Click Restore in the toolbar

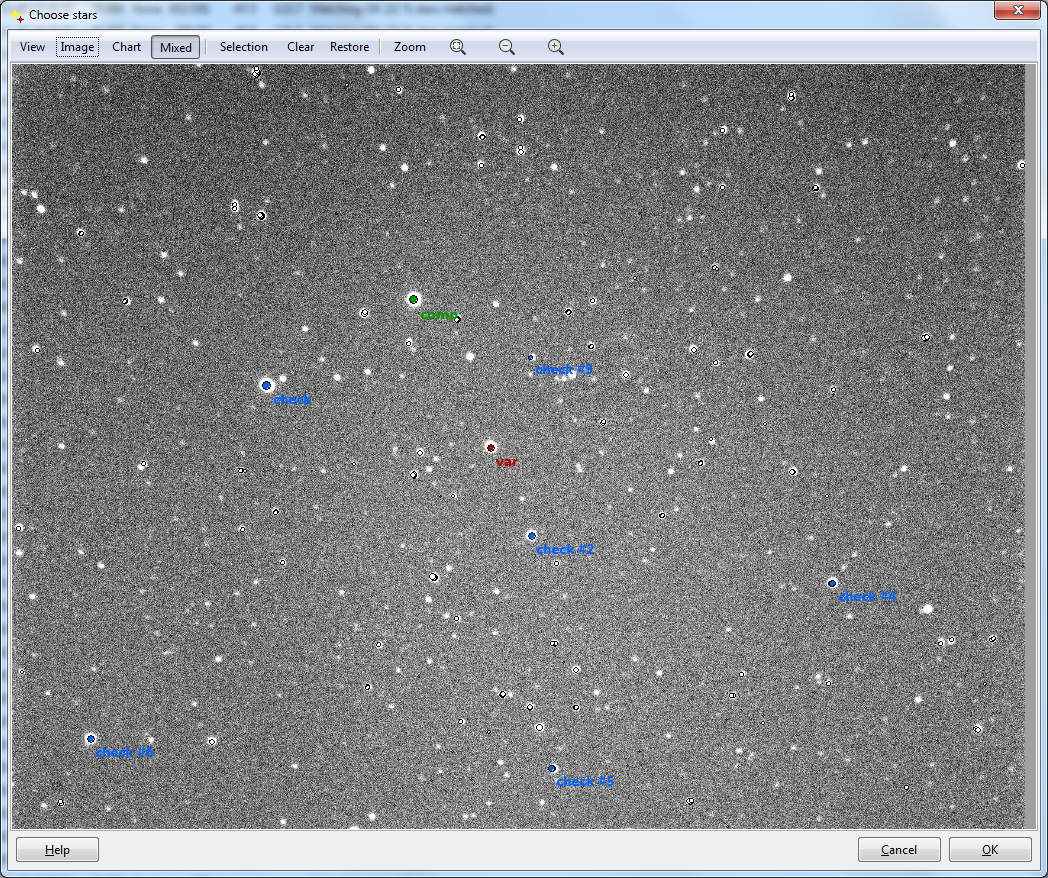pos(349,47)
